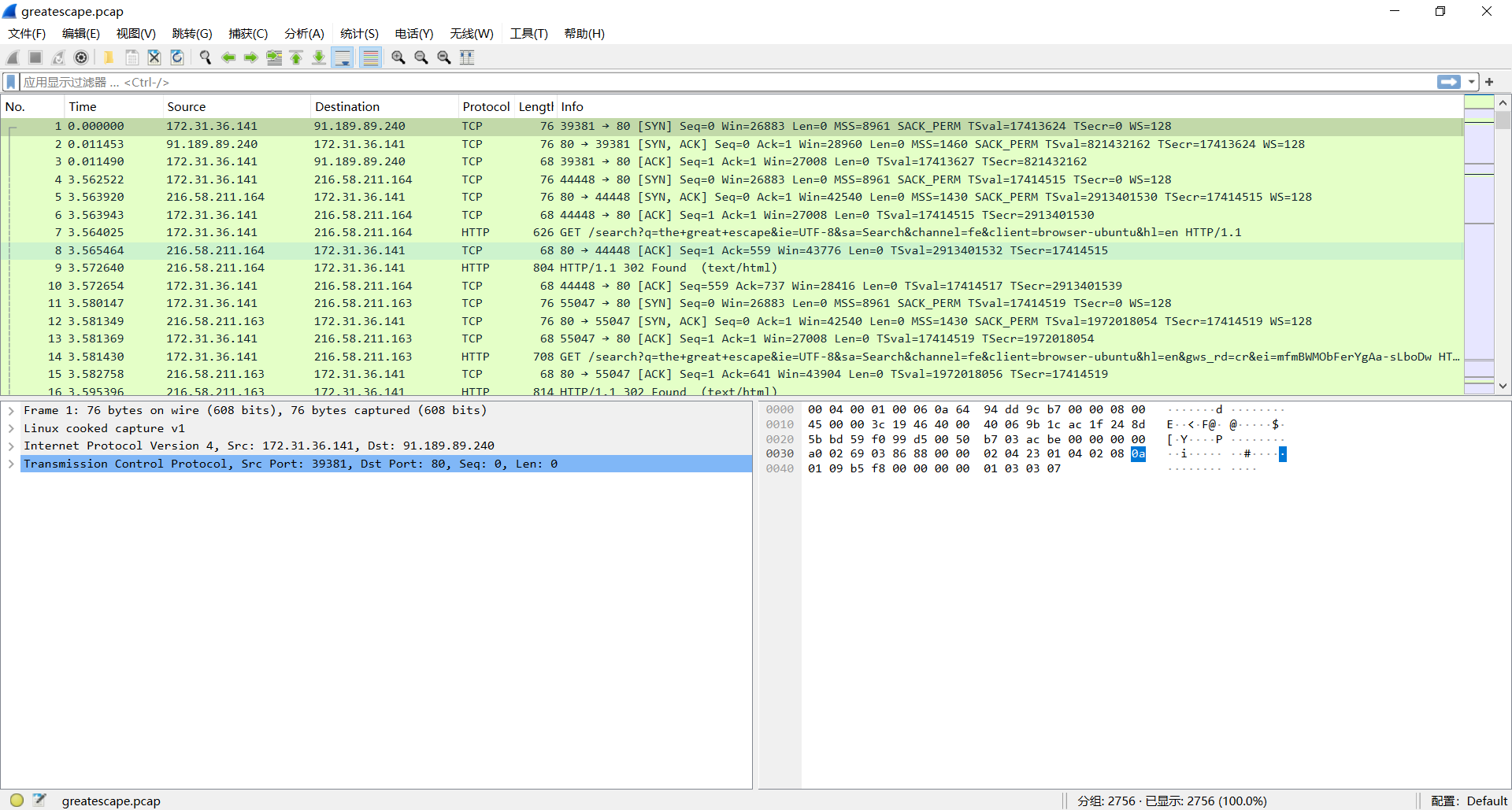Click greatescape.pcap name in status bar

pos(111,801)
